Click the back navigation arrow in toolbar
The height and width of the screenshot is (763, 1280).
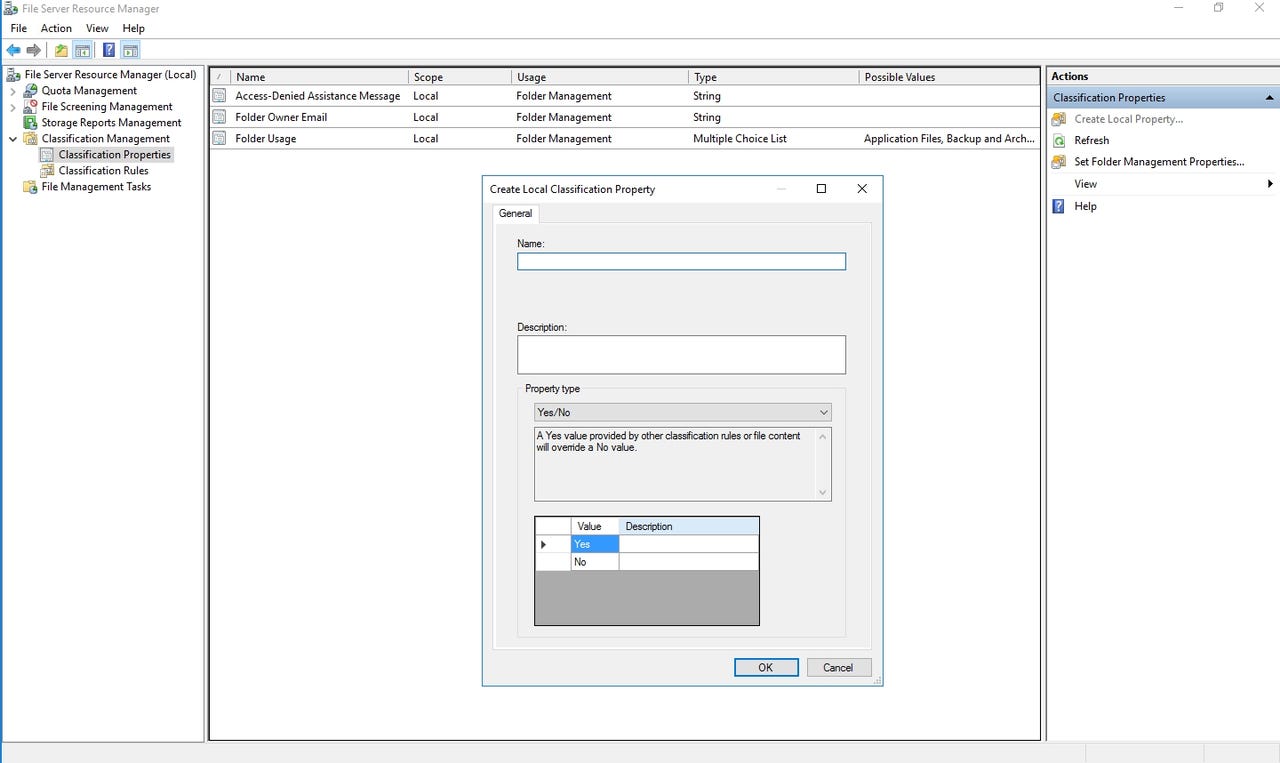(13, 49)
